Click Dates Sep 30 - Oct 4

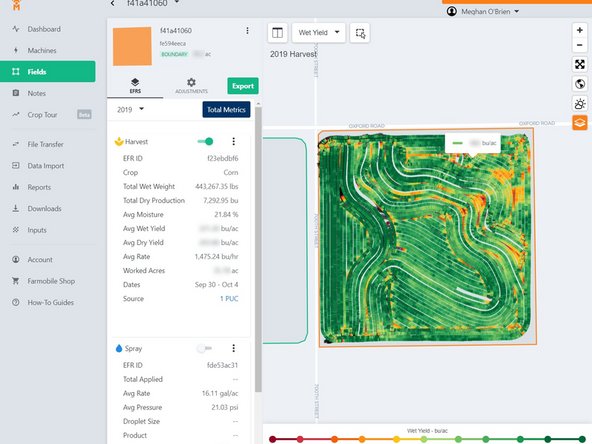click(216, 284)
